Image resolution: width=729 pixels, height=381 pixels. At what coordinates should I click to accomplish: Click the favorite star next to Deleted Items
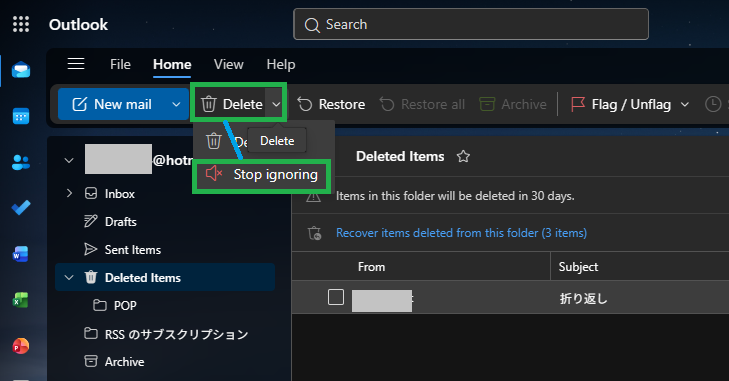coord(463,156)
